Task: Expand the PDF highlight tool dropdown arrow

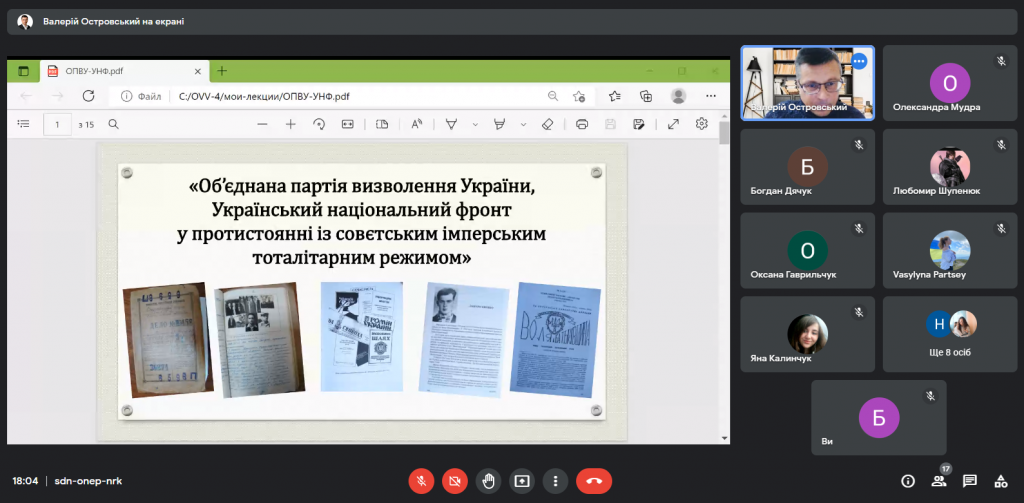Action: [525, 124]
